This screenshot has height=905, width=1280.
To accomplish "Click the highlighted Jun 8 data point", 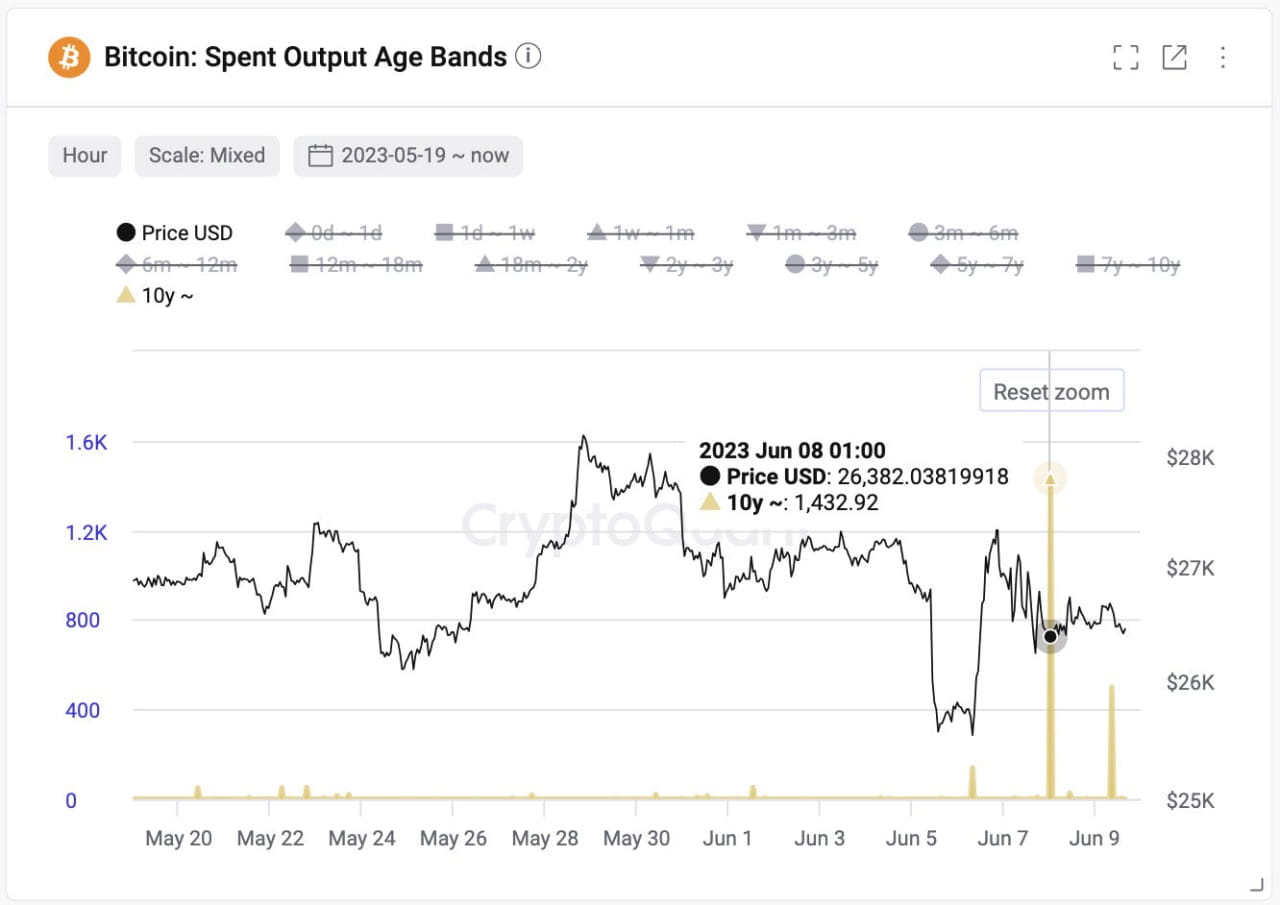I will (x=1050, y=636).
